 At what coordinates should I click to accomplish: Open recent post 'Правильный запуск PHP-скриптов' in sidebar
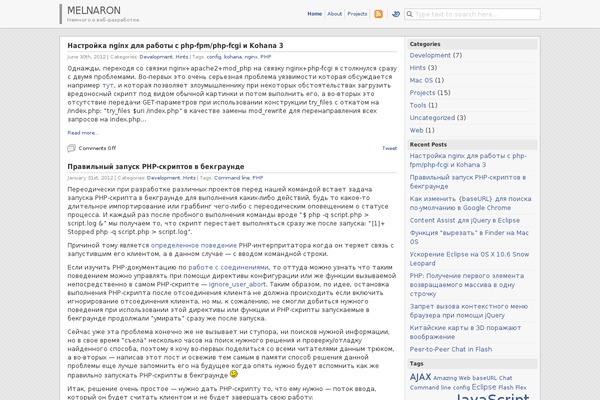click(468, 182)
